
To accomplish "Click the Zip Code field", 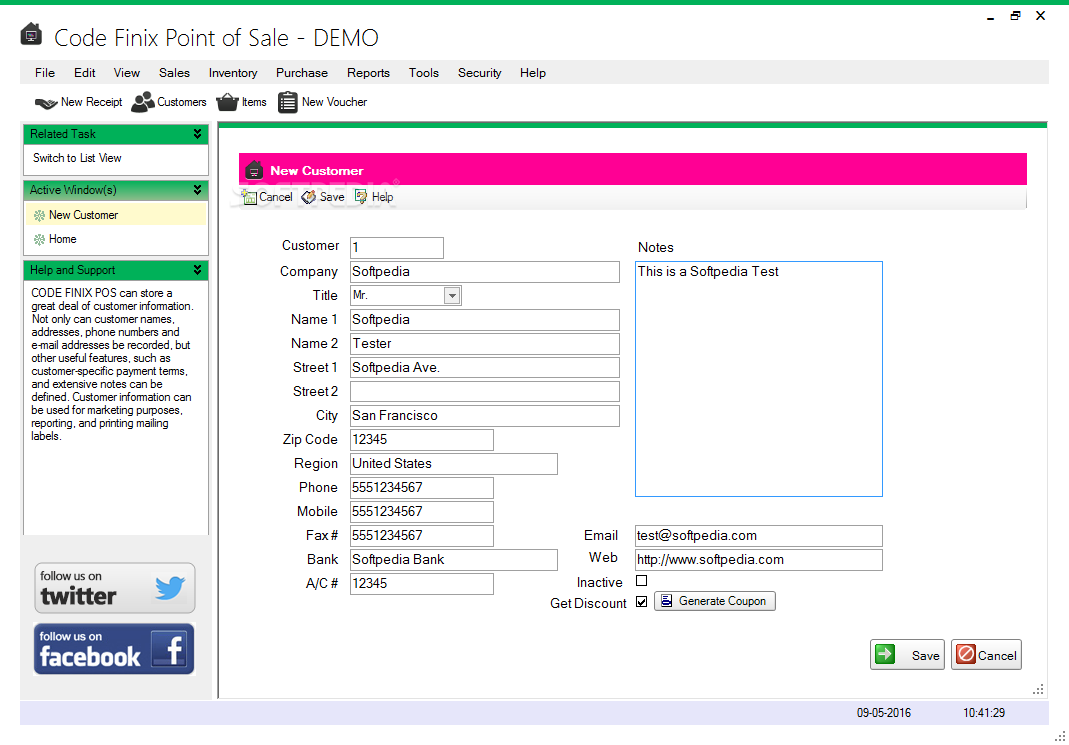I will point(422,440).
